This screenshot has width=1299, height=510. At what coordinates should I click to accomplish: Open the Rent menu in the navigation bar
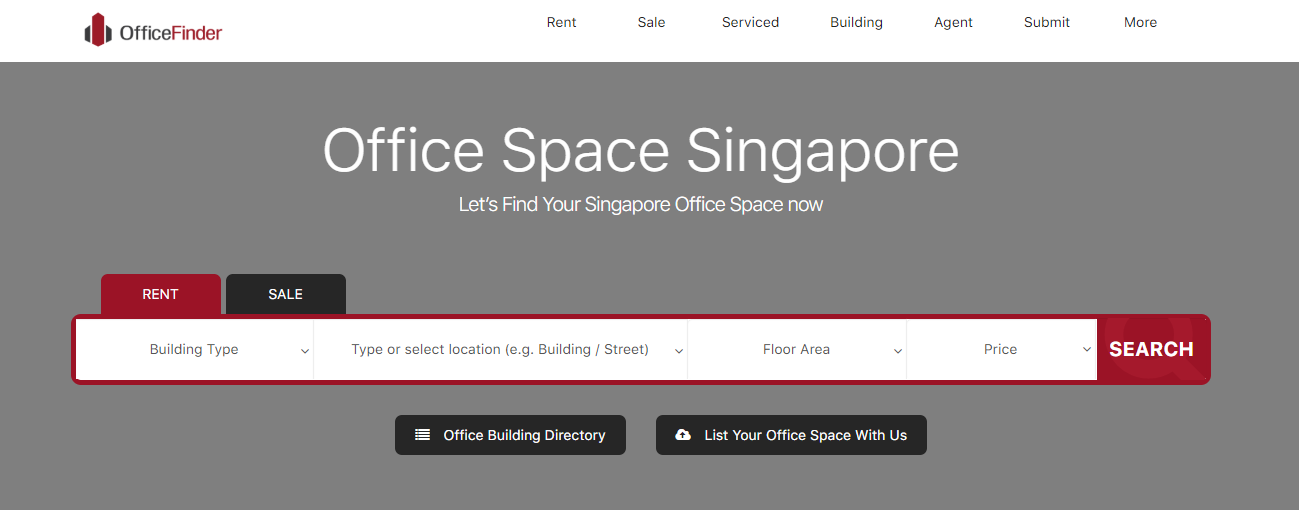coord(562,22)
